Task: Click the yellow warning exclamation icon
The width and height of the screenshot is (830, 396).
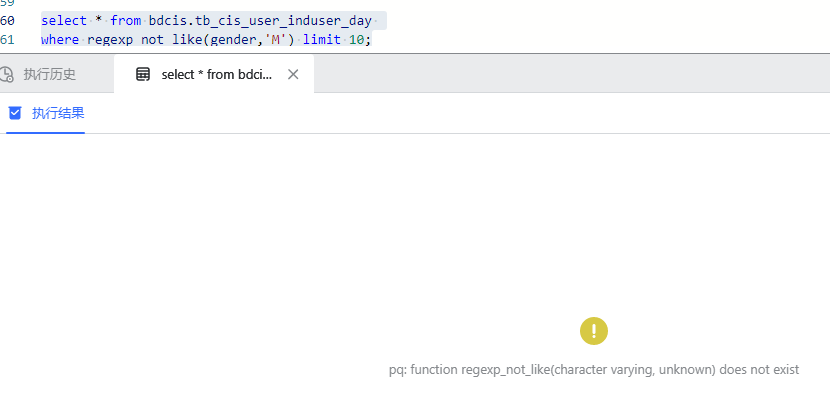Action: pos(594,331)
